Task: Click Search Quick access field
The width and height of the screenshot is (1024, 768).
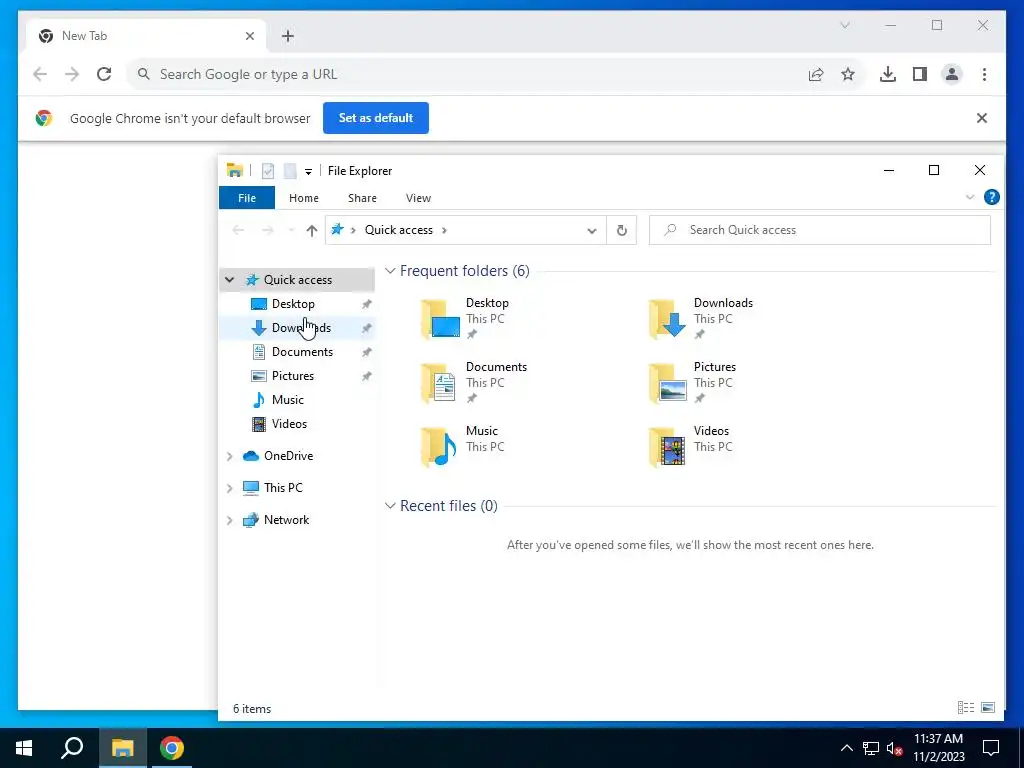Action: 820,230
